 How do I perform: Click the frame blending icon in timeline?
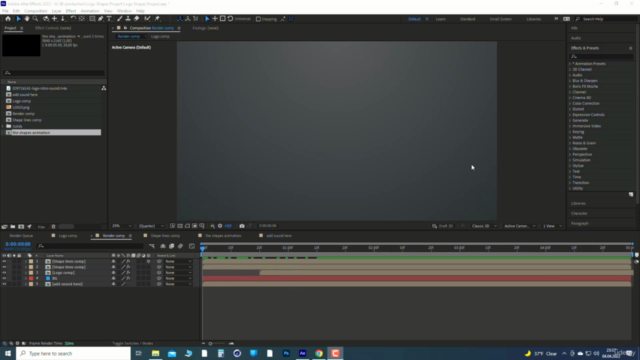171,246
